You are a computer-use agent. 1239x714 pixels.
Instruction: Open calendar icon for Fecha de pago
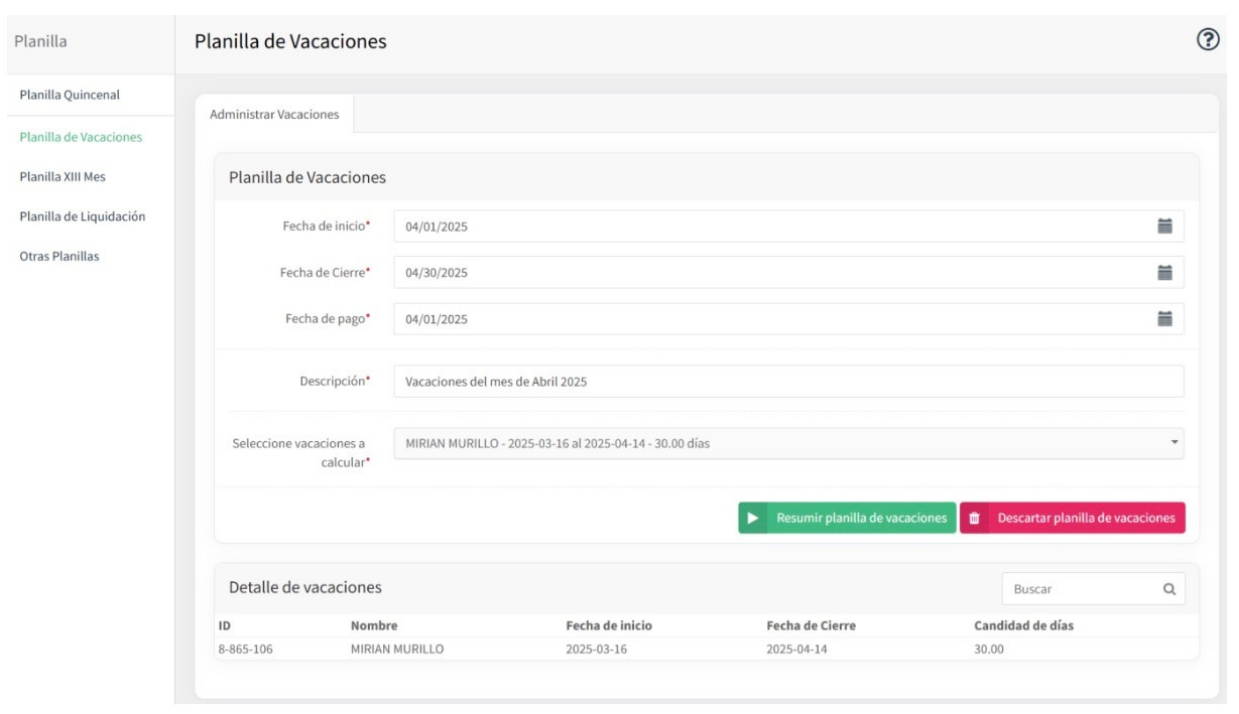1164,319
